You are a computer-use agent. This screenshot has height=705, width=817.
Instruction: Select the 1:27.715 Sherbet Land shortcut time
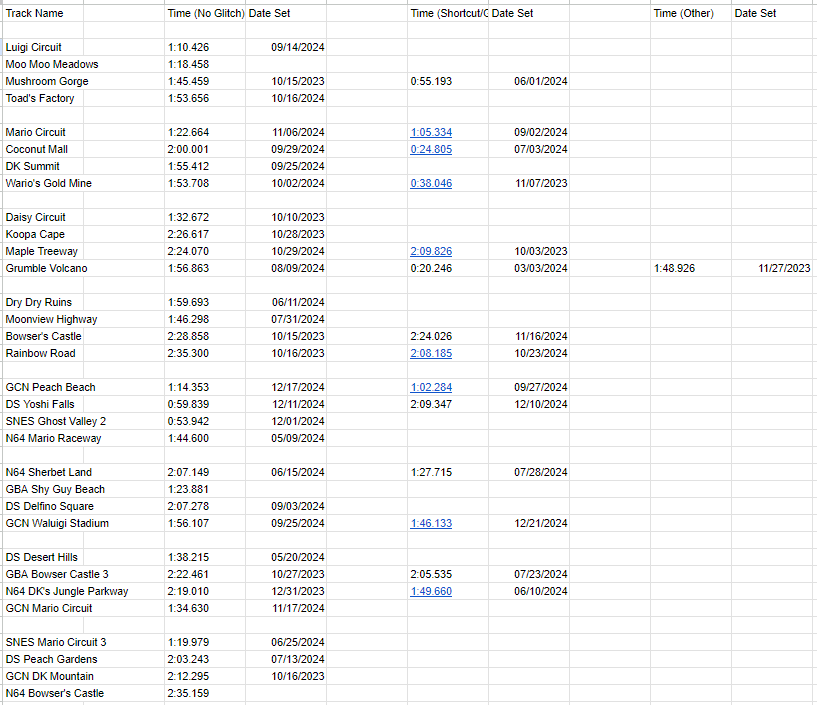(x=448, y=472)
